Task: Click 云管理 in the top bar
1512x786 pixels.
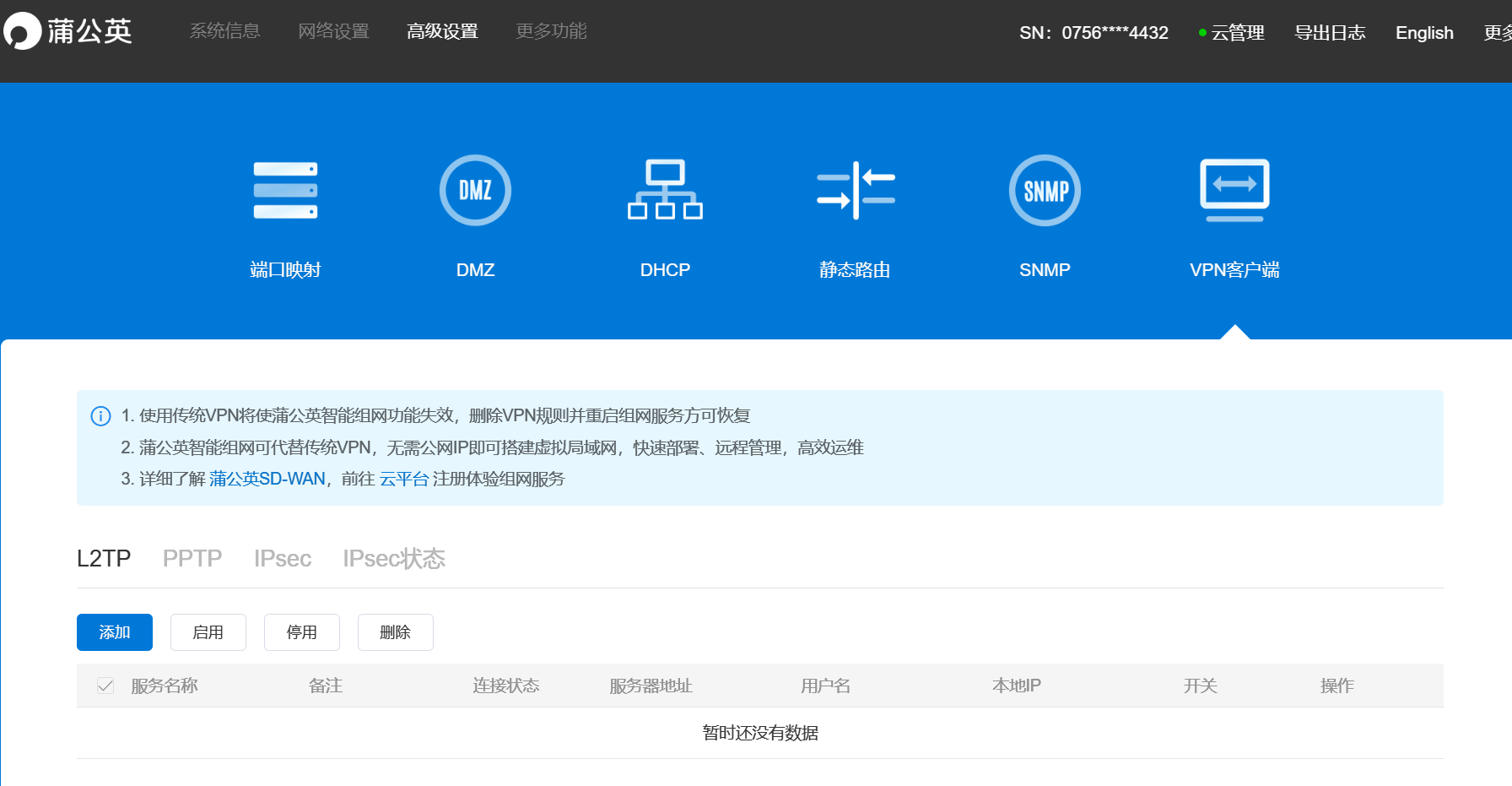Action: pyautogui.click(x=1238, y=33)
